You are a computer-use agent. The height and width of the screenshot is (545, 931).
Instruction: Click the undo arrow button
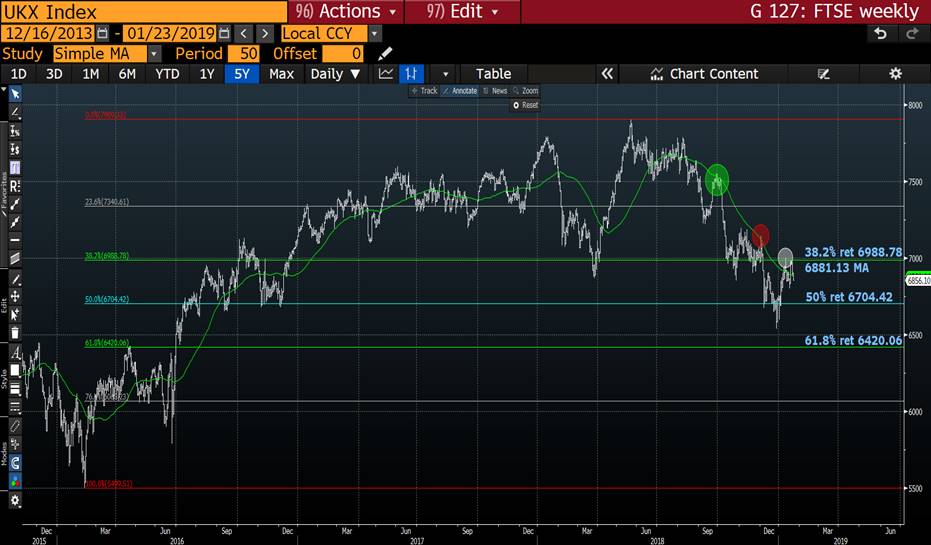pyautogui.click(x=881, y=34)
